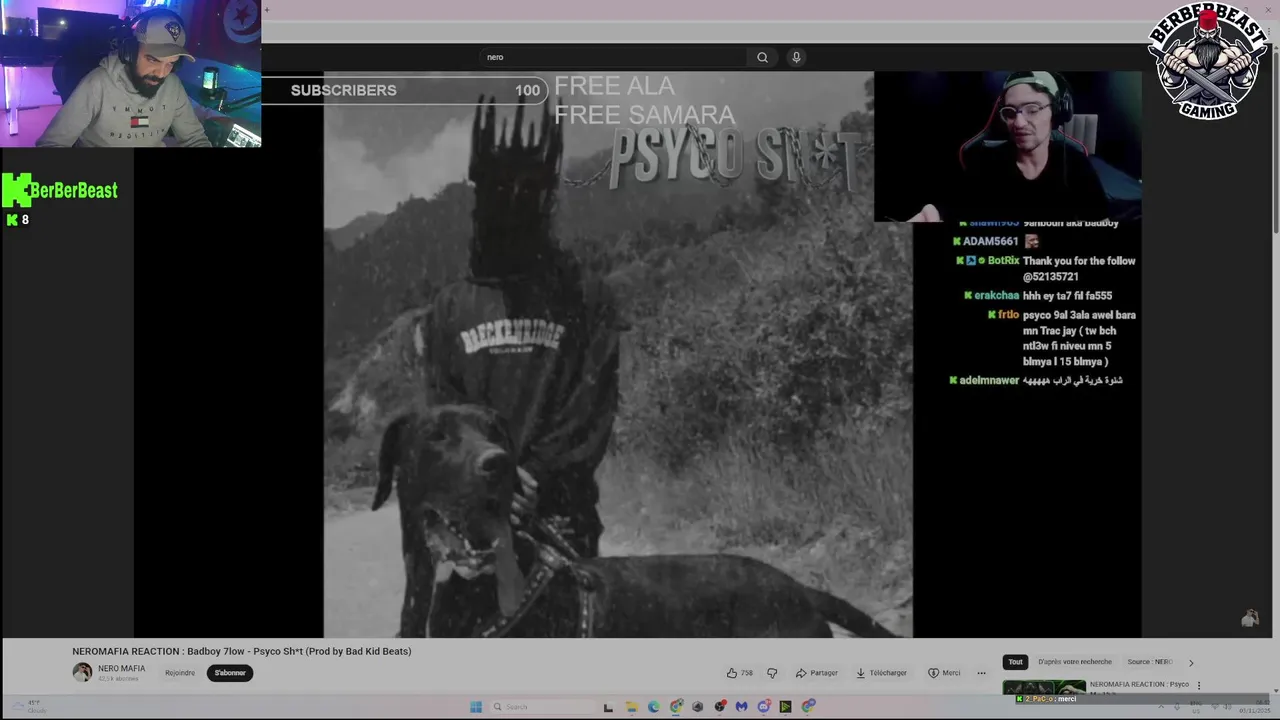Click into the YouTube search field containing 'nero'
The image size is (1280, 720).
click(x=612, y=57)
